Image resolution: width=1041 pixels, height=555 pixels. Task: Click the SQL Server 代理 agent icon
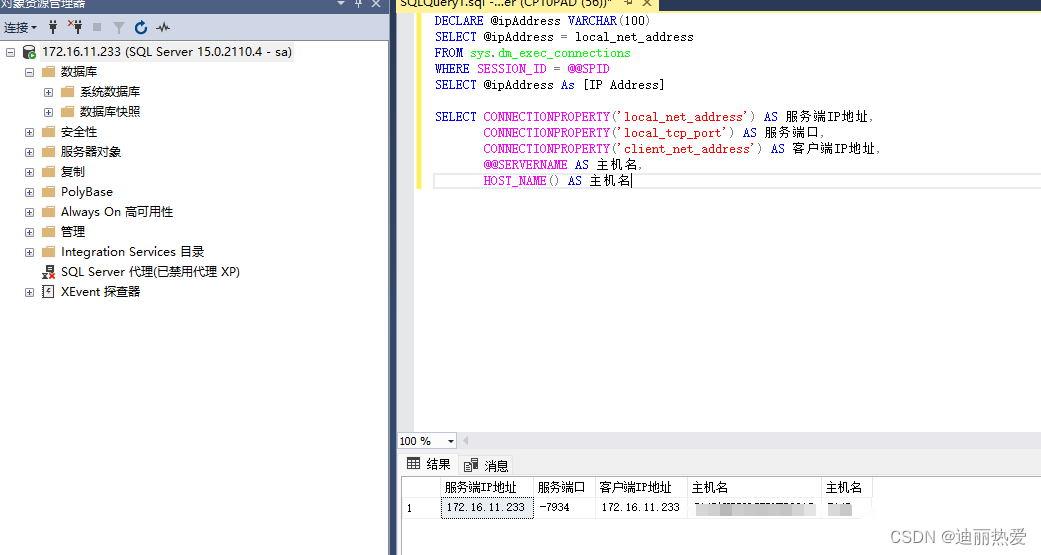pos(48,272)
